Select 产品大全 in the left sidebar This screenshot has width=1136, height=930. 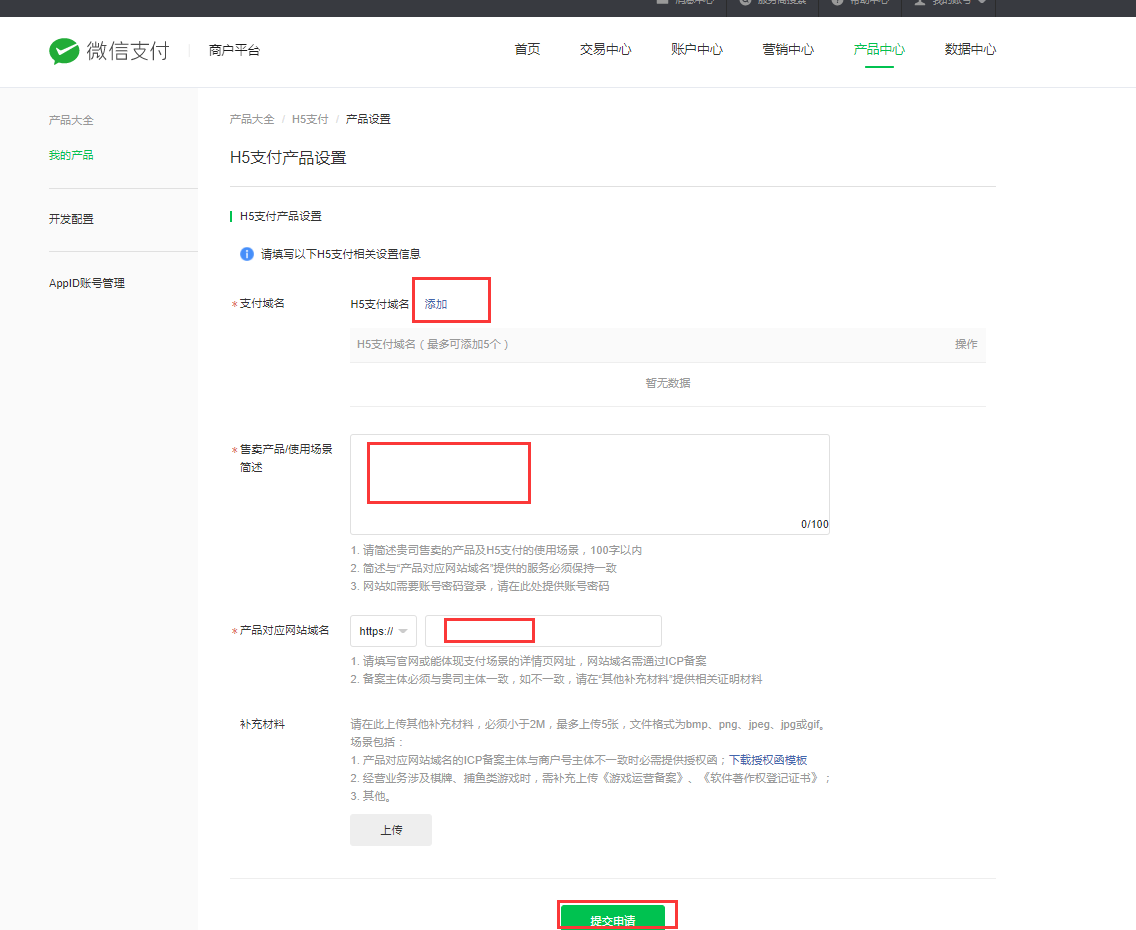point(71,120)
